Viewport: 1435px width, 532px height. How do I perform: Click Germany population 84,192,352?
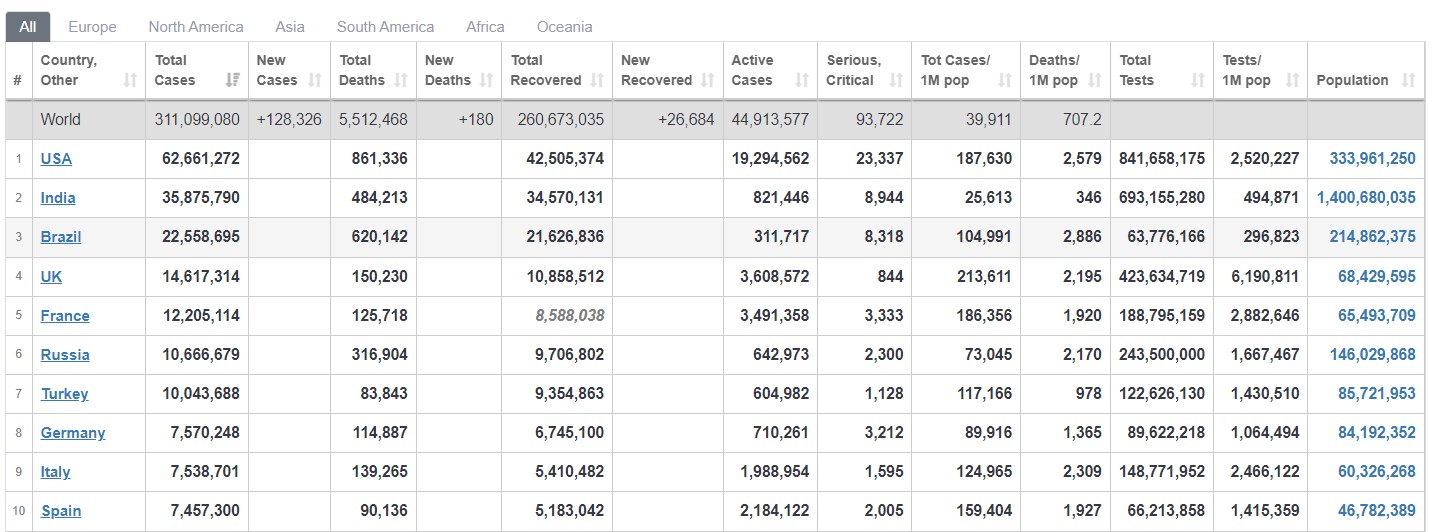(1377, 432)
